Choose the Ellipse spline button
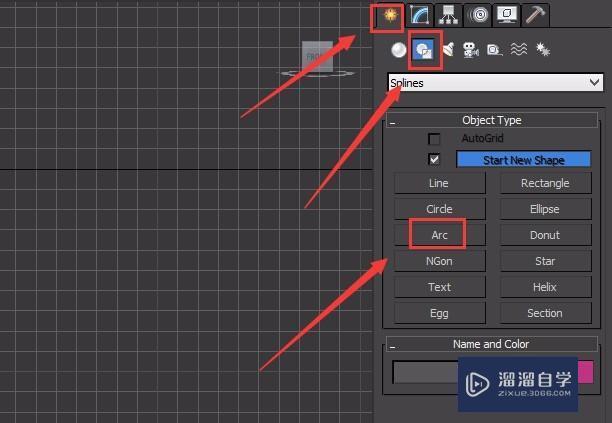The height and width of the screenshot is (423, 612). [x=546, y=209]
